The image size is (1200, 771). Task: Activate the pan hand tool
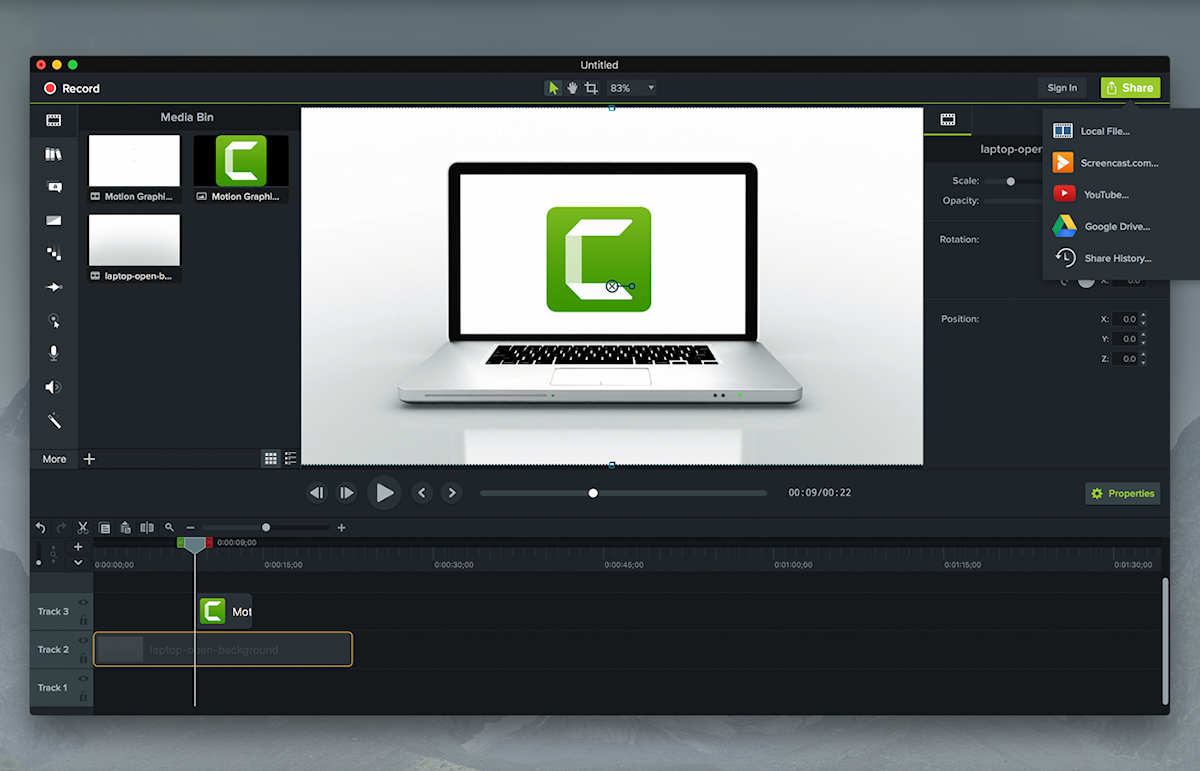572,88
